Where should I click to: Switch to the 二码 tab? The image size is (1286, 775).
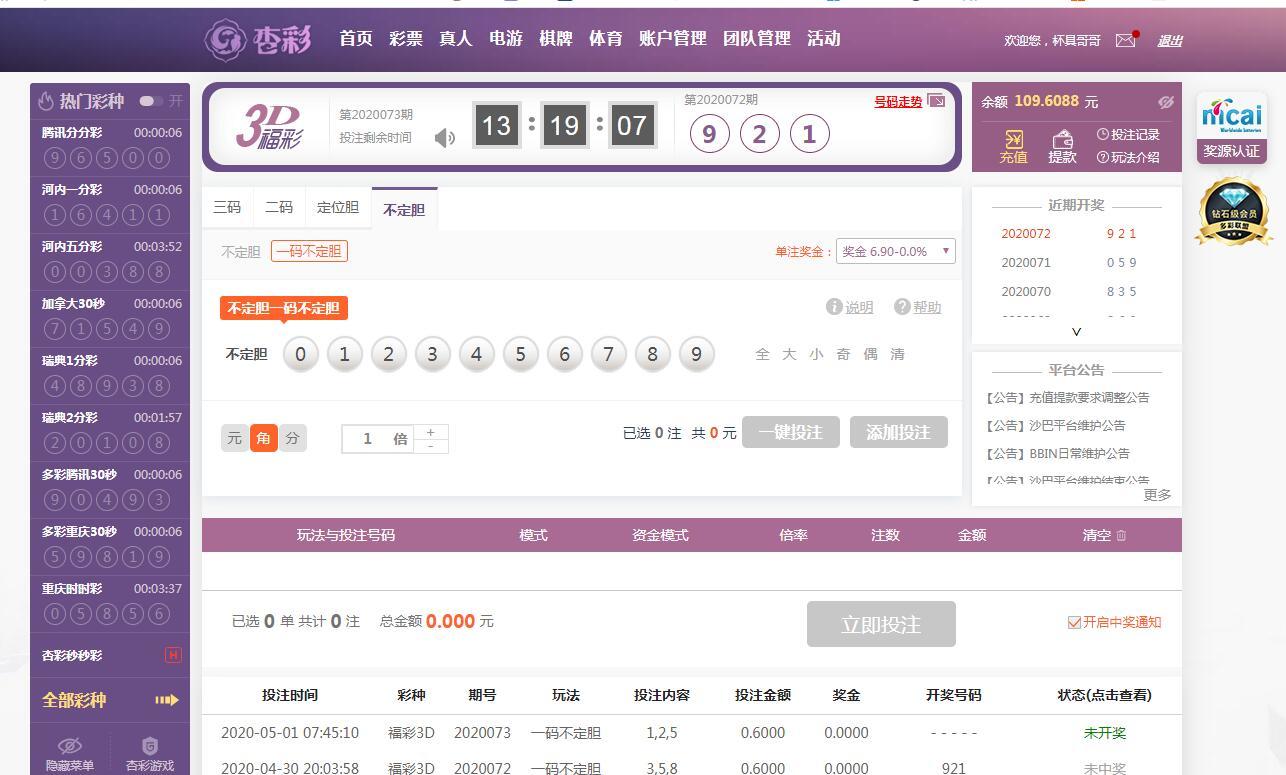[x=279, y=208]
